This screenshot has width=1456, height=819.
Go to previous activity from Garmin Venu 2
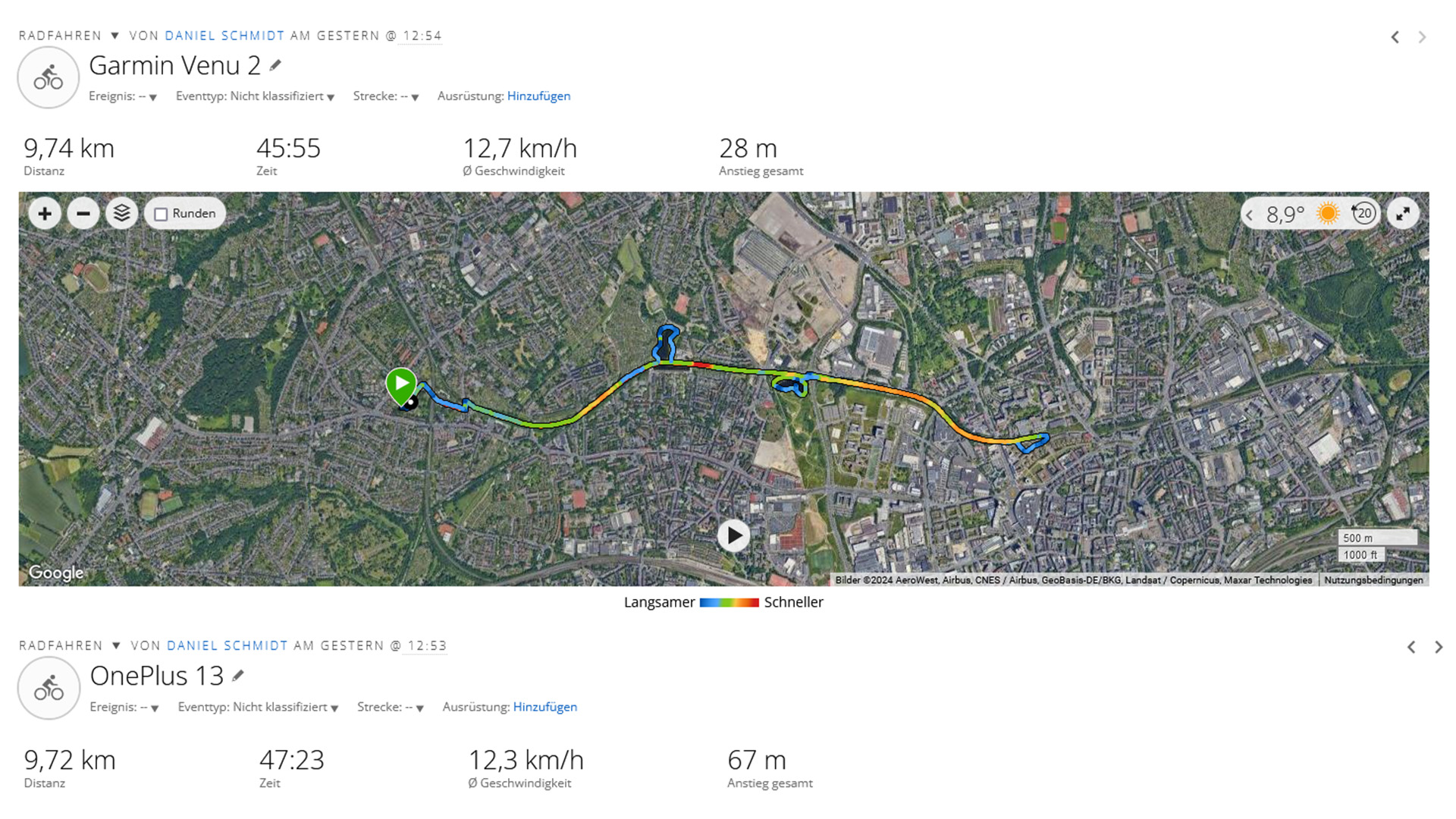pyautogui.click(x=1395, y=37)
